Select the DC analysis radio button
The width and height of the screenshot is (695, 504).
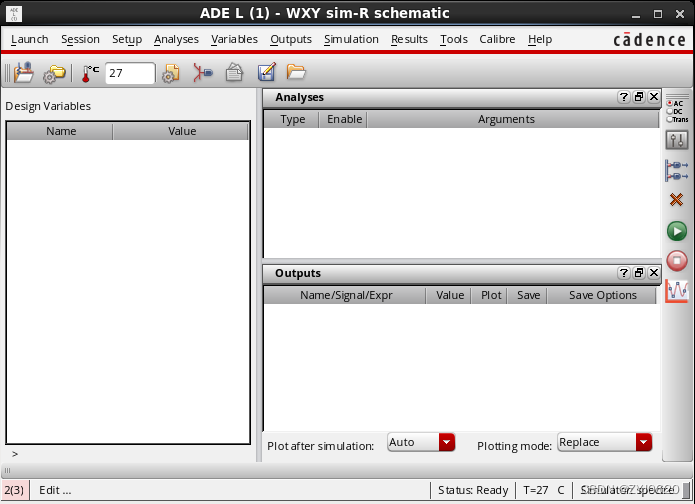coord(670,111)
